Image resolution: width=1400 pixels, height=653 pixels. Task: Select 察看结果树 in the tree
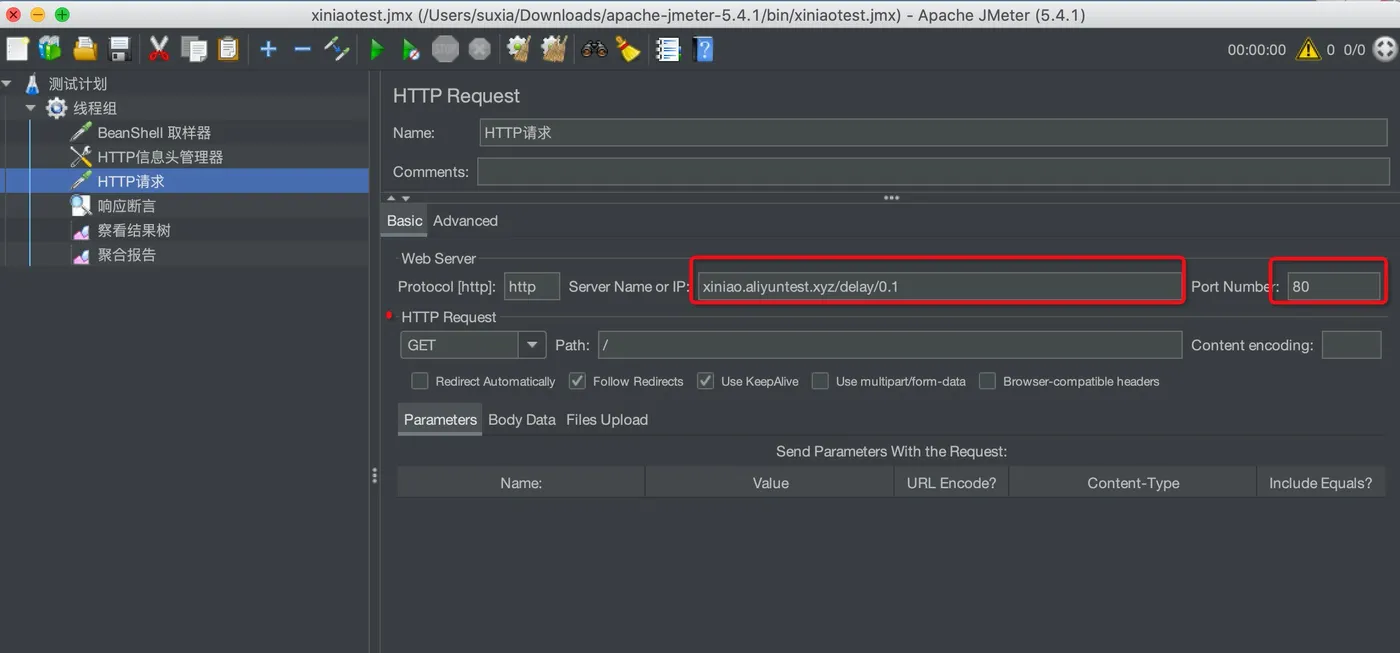134,230
